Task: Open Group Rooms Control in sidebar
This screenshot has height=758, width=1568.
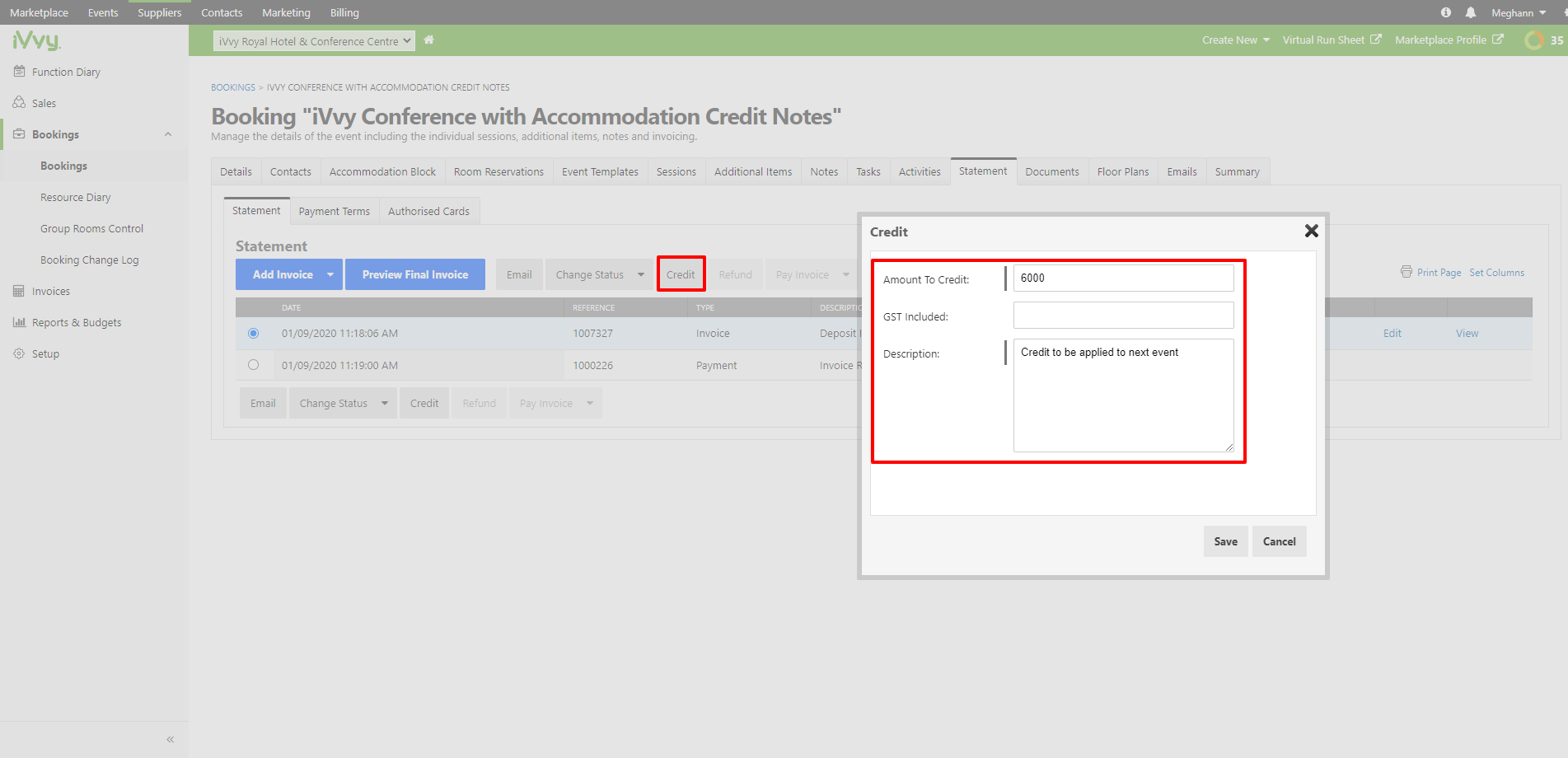Action: pyautogui.click(x=91, y=228)
